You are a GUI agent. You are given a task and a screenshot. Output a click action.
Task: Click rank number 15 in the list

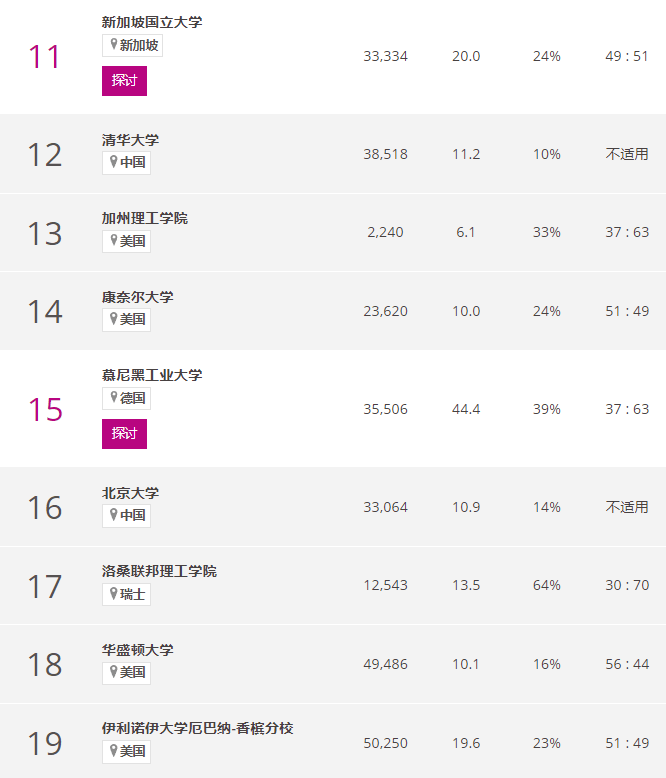(45, 410)
